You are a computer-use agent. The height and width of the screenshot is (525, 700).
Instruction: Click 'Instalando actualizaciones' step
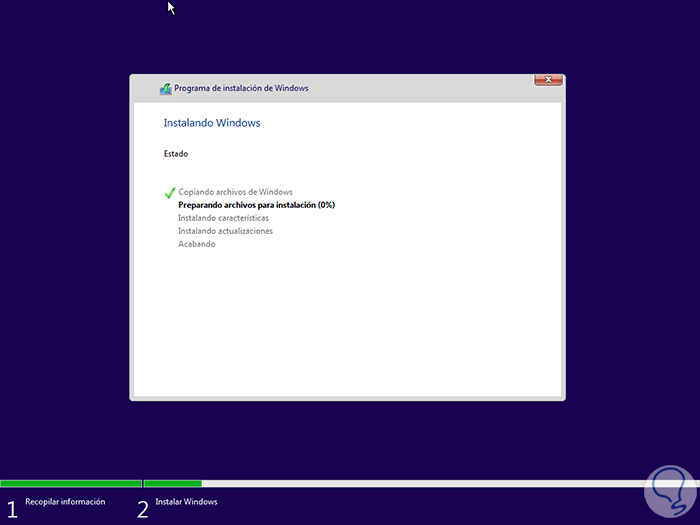[x=225, y=231]
